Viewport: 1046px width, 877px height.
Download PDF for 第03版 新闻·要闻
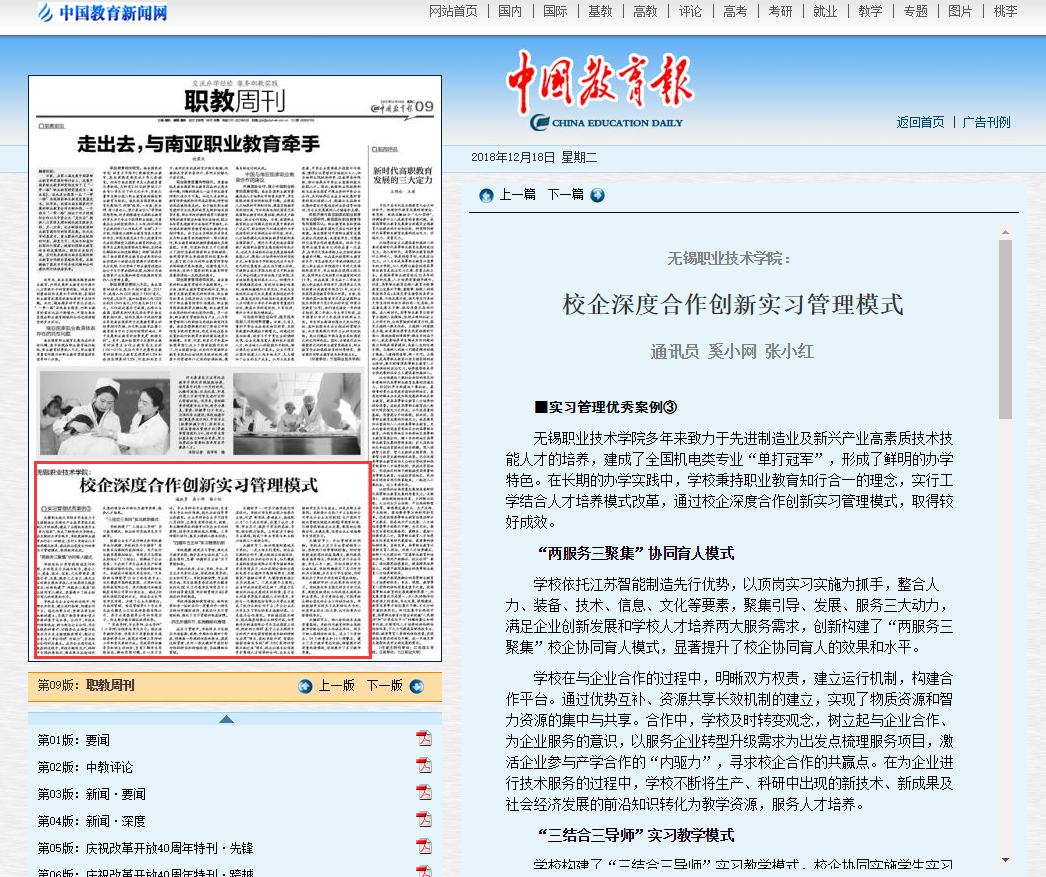click(x=424, y=793)
